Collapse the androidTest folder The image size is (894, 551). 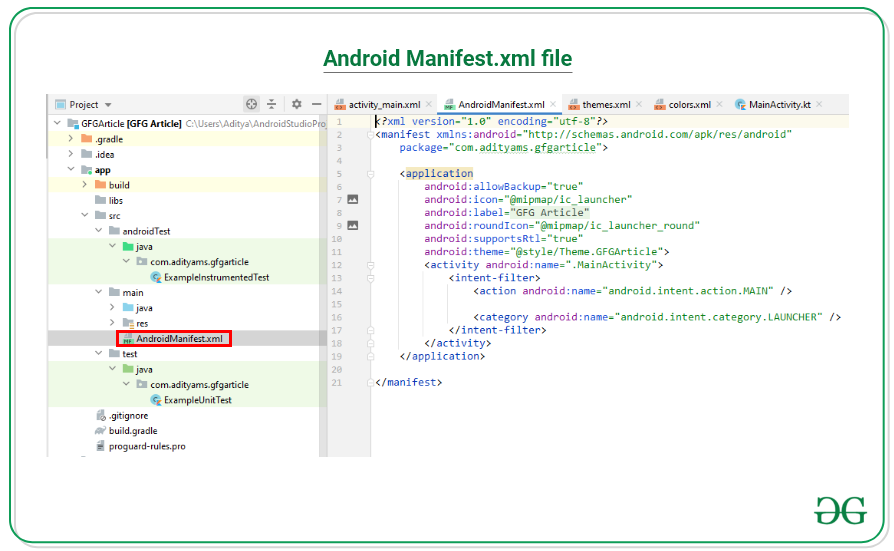(98, 230)
